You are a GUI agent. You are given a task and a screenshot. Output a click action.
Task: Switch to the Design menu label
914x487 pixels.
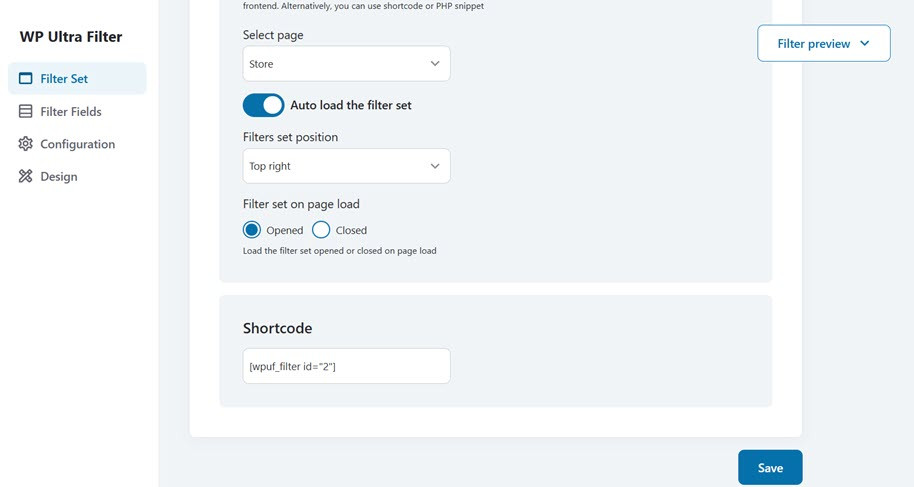tap(59, 176)
